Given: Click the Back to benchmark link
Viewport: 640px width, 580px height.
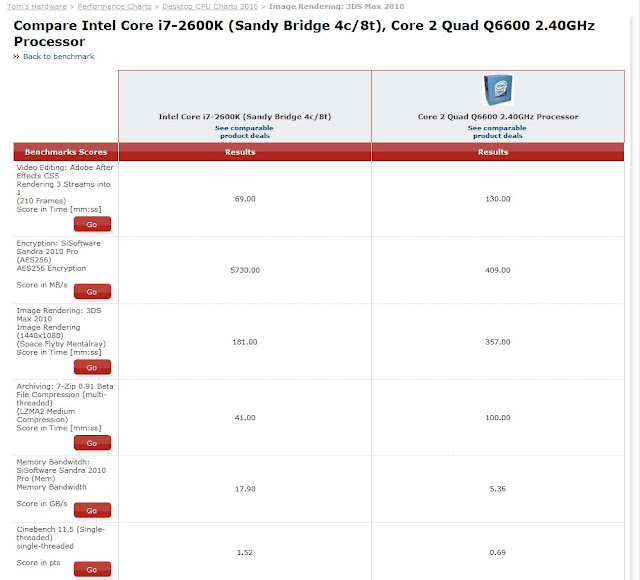Looking at the screenshot, I should 58,56.
